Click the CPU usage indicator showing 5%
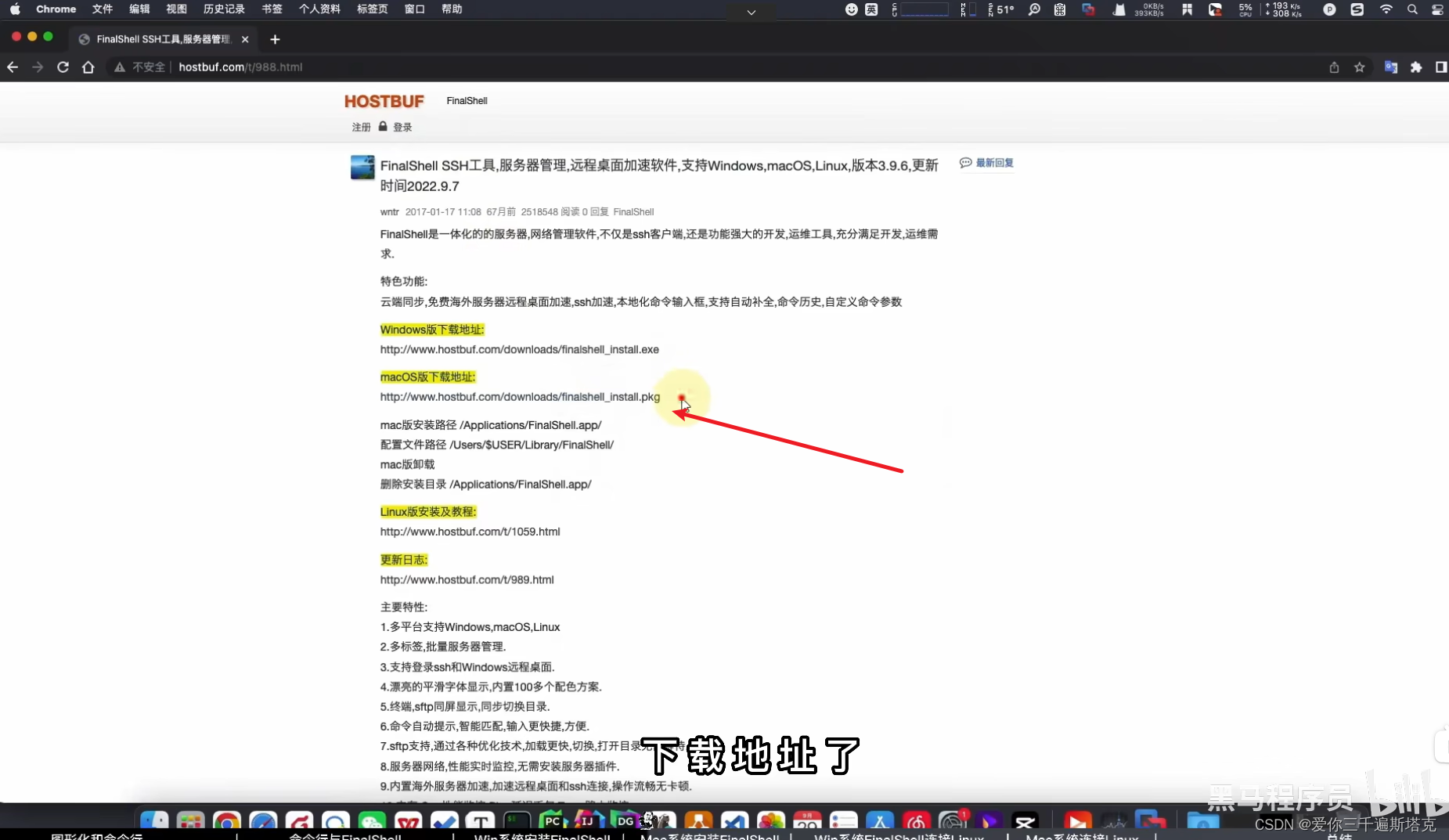This screenshot has width=1449, height=840. 1245,10
